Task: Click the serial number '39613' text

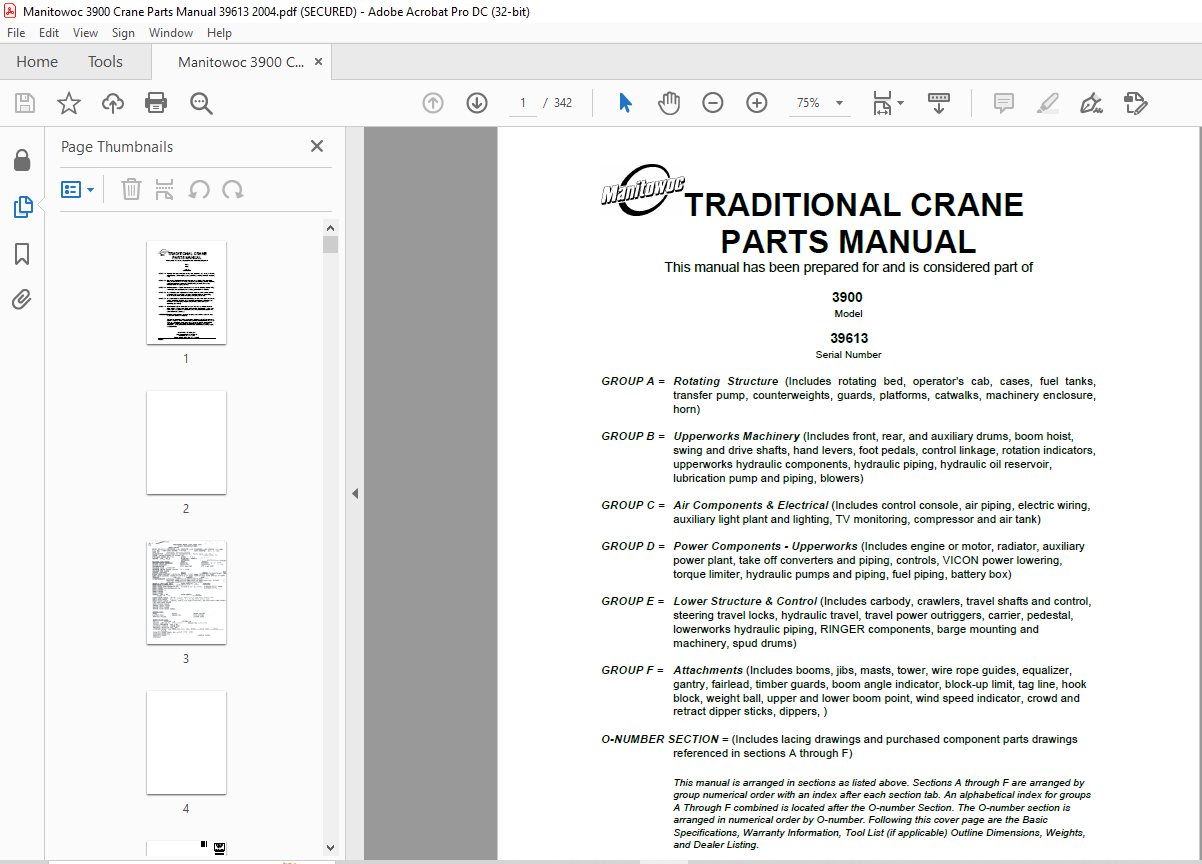Action: (849, 338)
